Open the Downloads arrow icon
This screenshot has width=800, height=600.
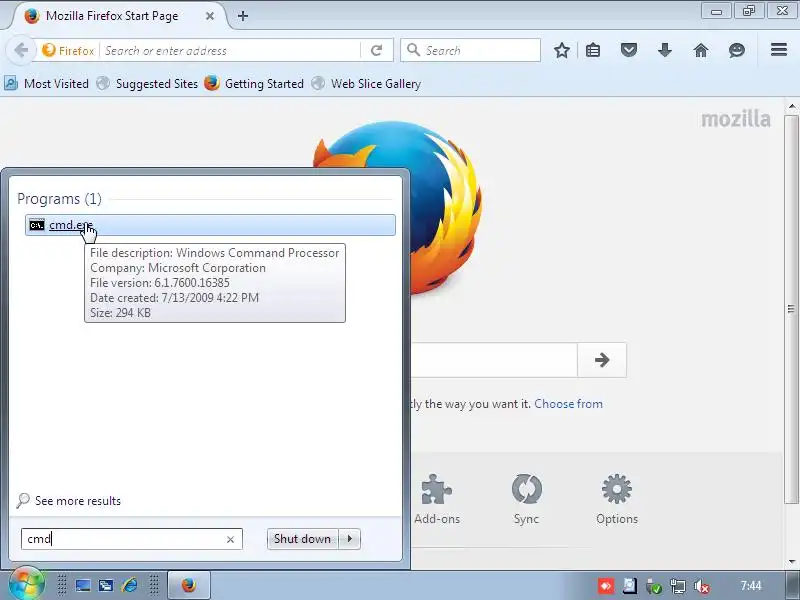pyautogui.click(x=664, y=50)
